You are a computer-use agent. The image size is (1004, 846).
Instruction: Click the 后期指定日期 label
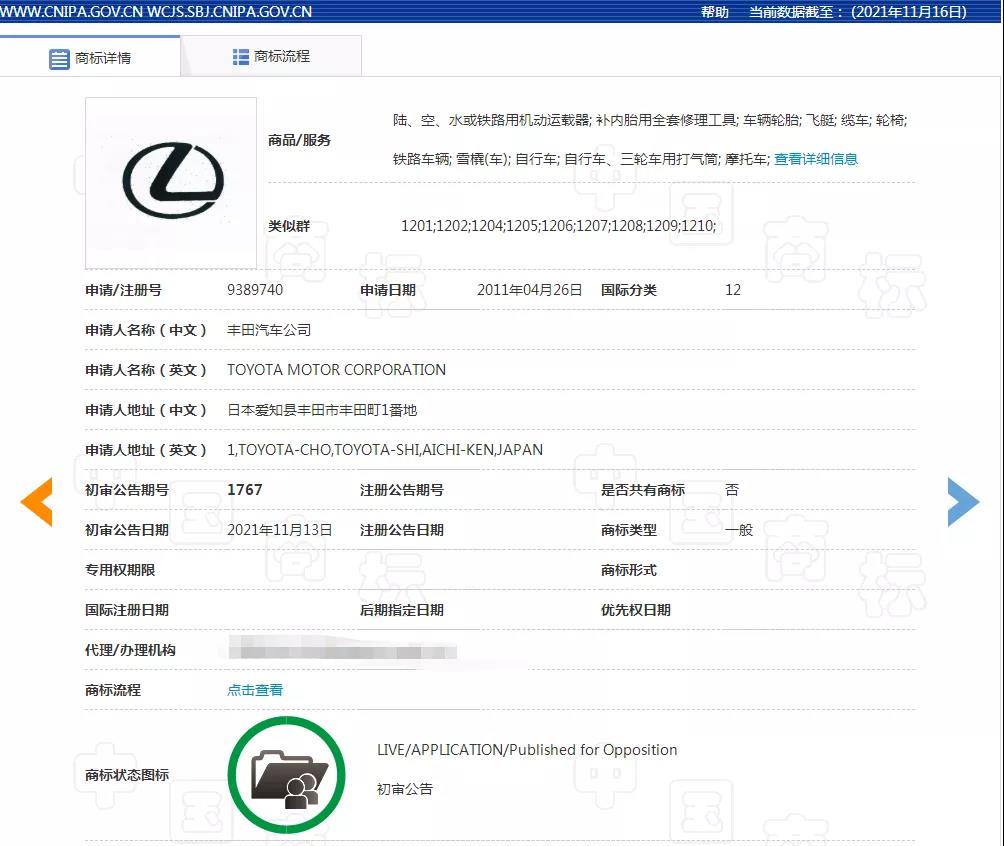tap(401, 610)
